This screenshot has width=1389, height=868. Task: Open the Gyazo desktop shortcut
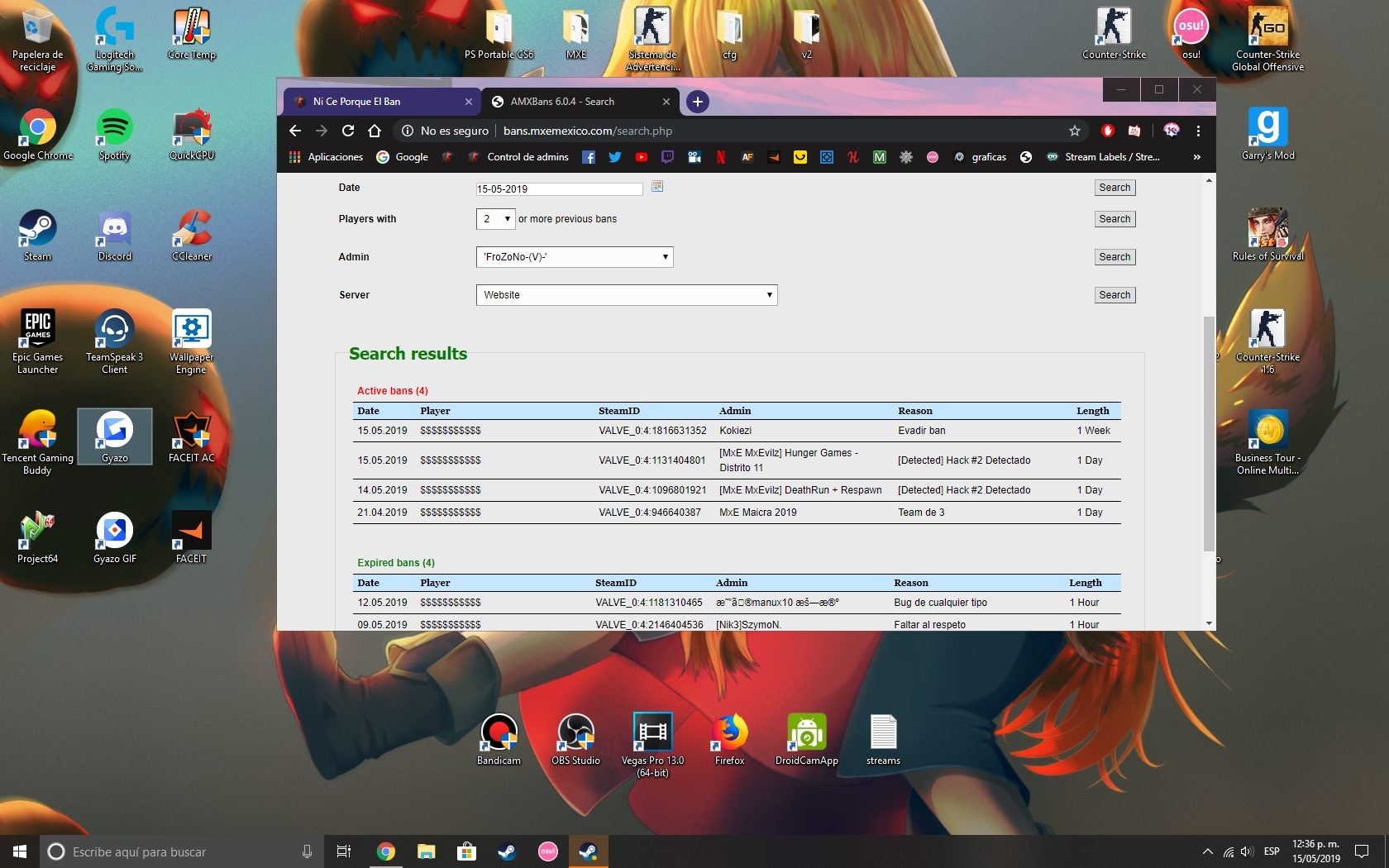115,436
